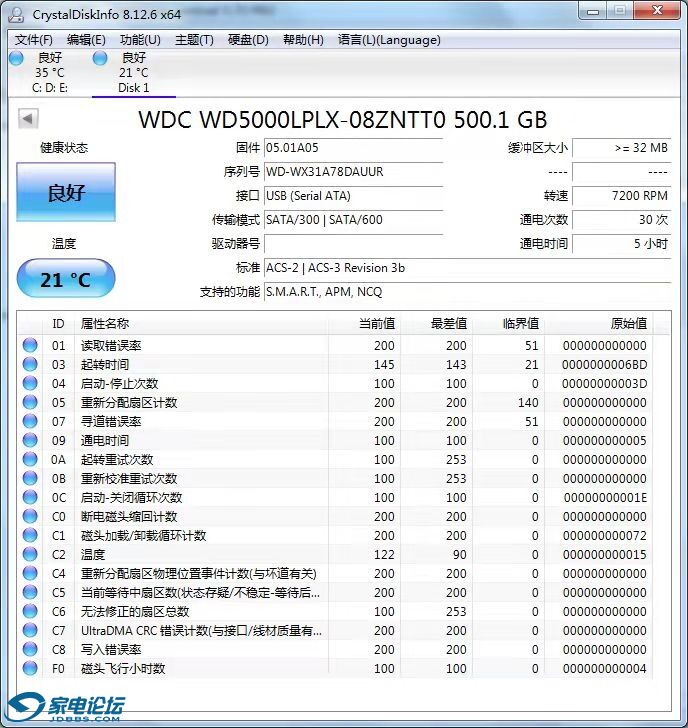Click the 支持的功能 field S.M.A.R.T., APM, NCQ
688x728 pixels.
[467, 292]
